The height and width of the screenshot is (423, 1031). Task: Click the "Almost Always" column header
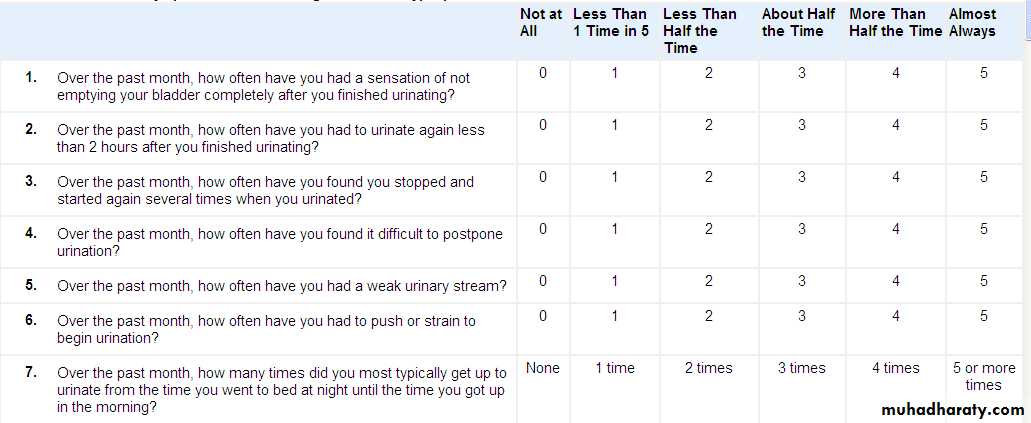pyautogui.click(x=972, y=22)
